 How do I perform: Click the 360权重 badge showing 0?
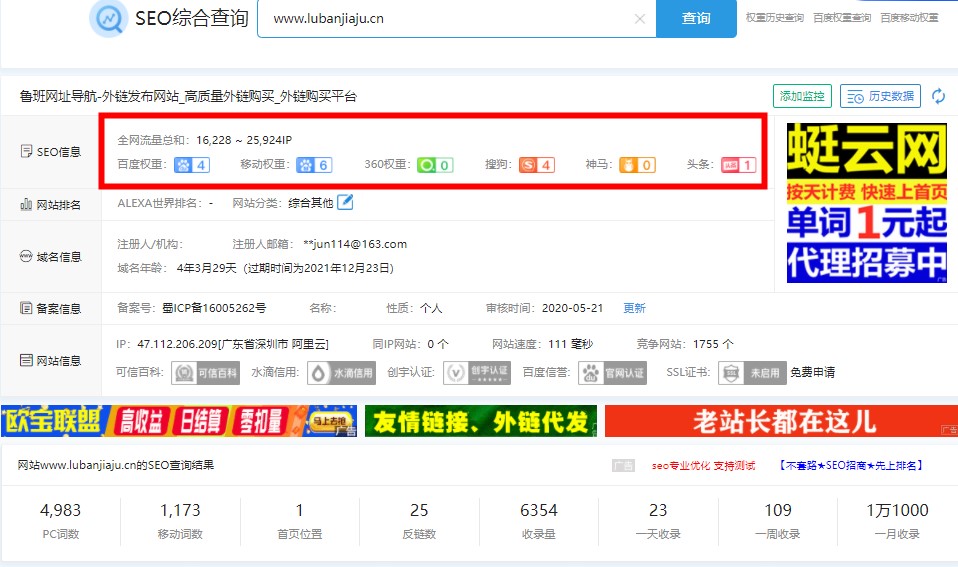coord(435,165)
